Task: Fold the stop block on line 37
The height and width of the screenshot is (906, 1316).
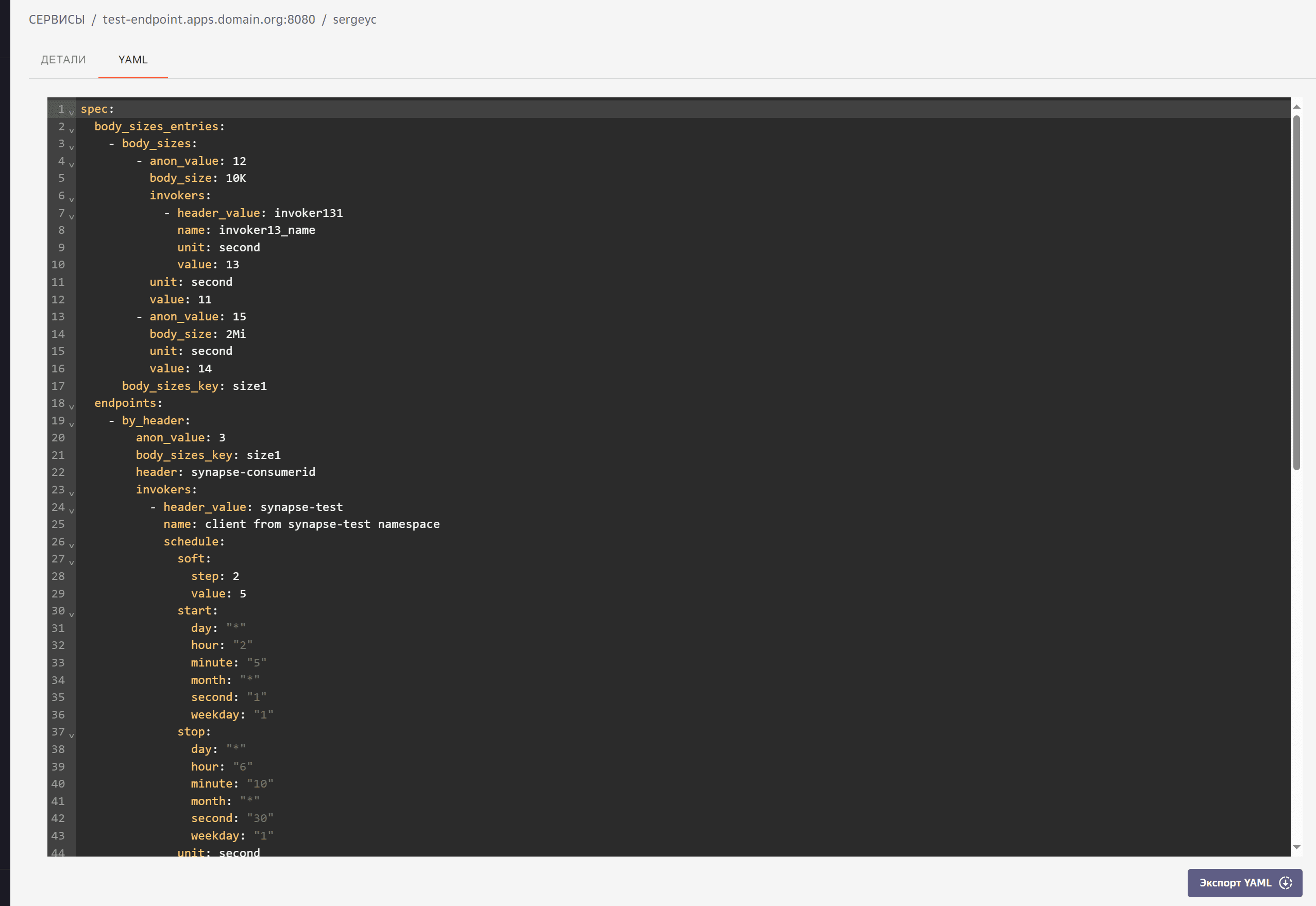Action: tap(72, 735)
